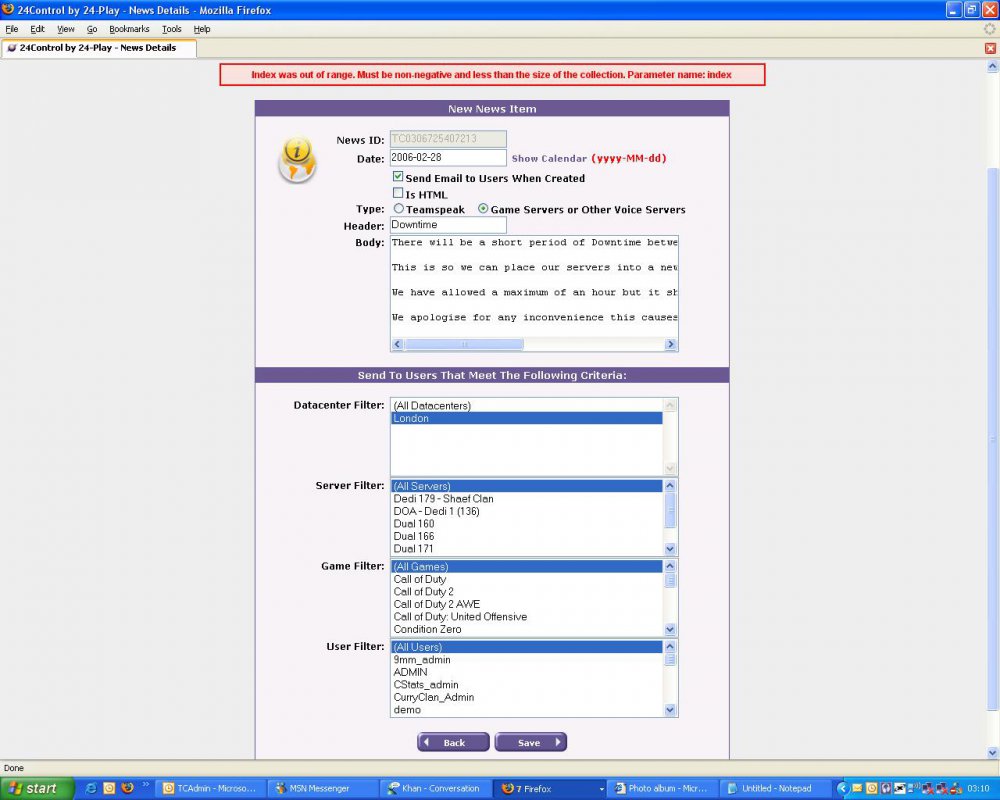The width and height of the screenshot is (1000, 800).
Task: Select the Teamspeak type radio button
Action: 399,209
